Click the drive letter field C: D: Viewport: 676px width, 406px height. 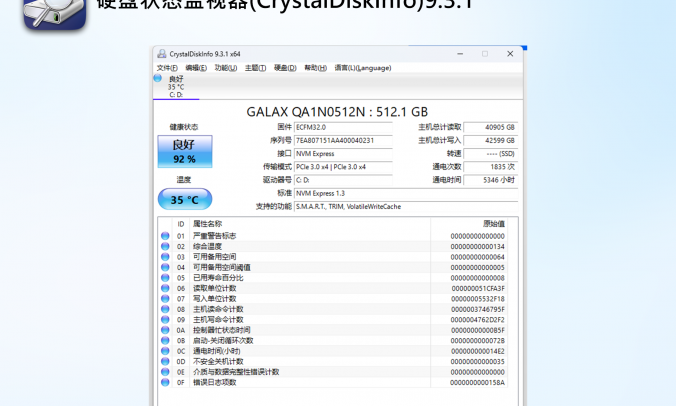pos(343,180)
